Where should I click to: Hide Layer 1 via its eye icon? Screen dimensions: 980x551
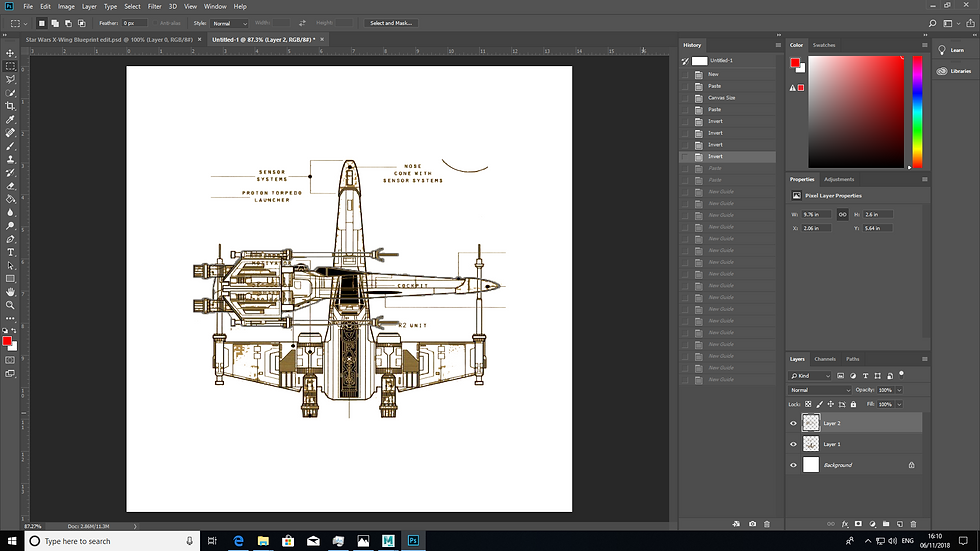(793, 444)
